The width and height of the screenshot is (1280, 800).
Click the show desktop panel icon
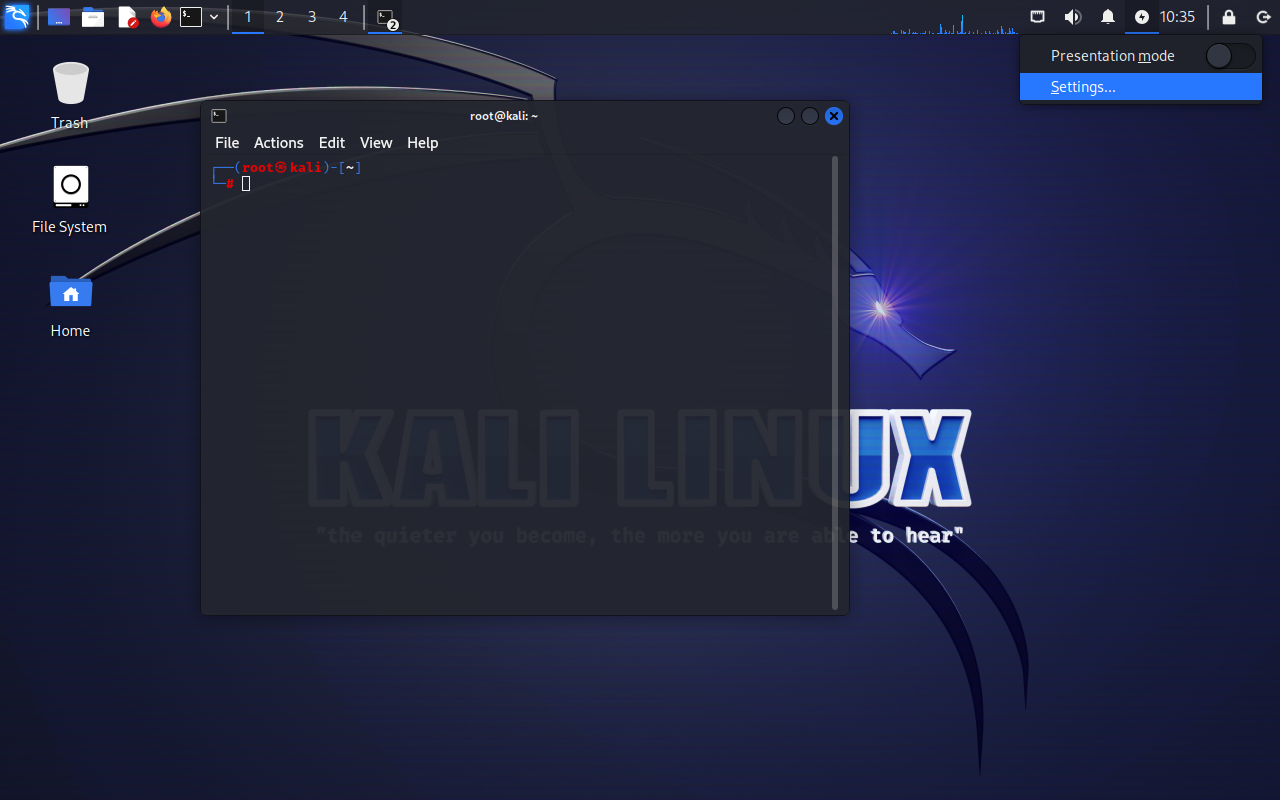(x=59, y=17)
